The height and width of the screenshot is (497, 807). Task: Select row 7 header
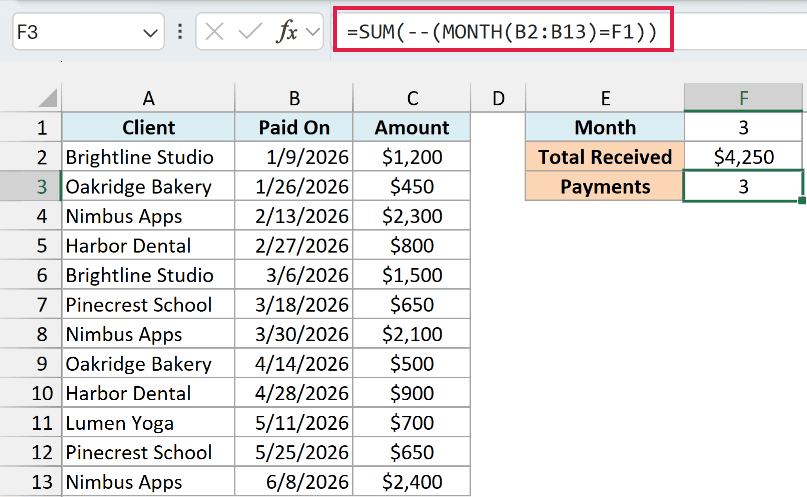coord(31,305)
